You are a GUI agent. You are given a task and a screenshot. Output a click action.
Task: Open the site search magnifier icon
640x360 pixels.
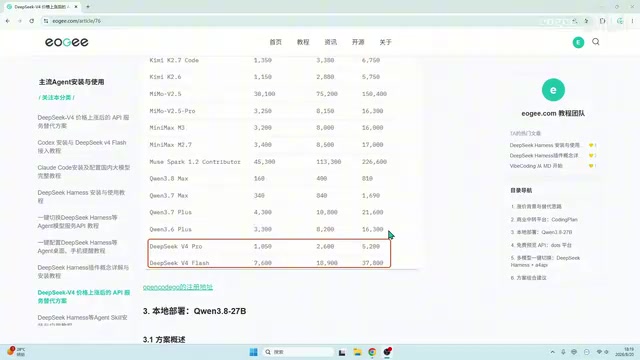[x=596, y=42]
